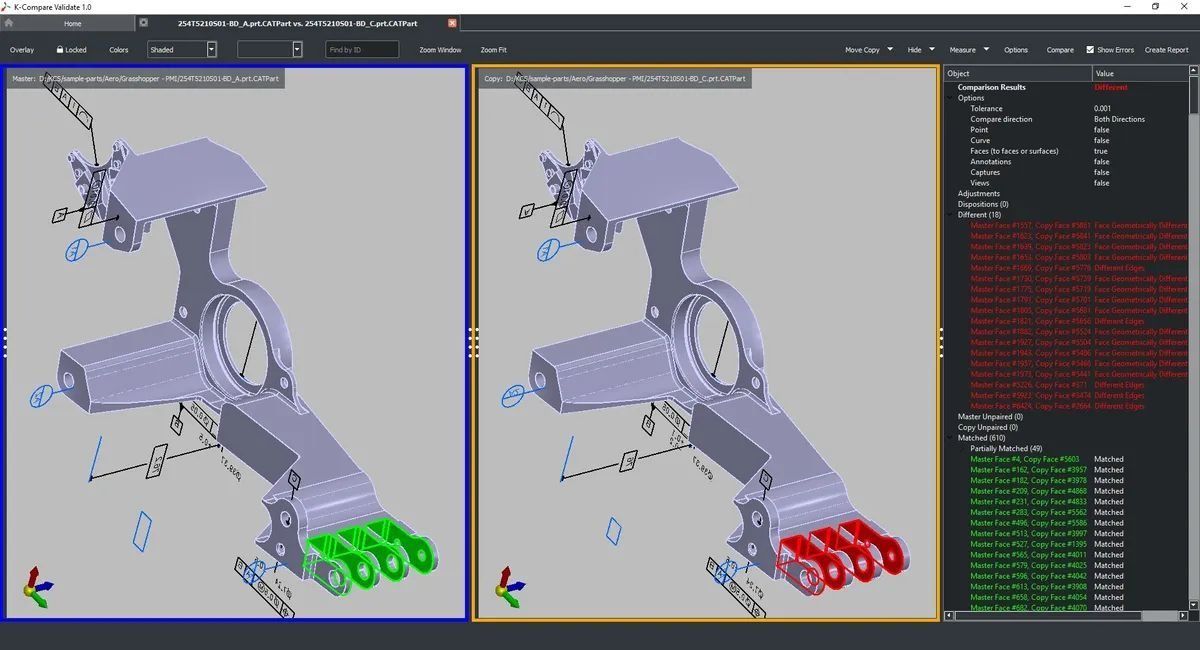1200x650 pixels.
Task: Click the gear icon beside comparison tab
Action: (x=143, y=22)
